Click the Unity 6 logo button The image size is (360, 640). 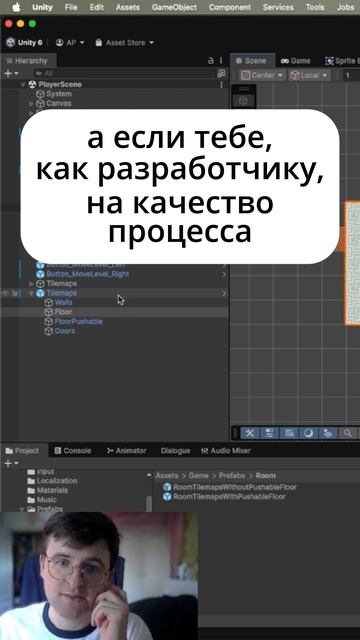click(x=24, y=42)
